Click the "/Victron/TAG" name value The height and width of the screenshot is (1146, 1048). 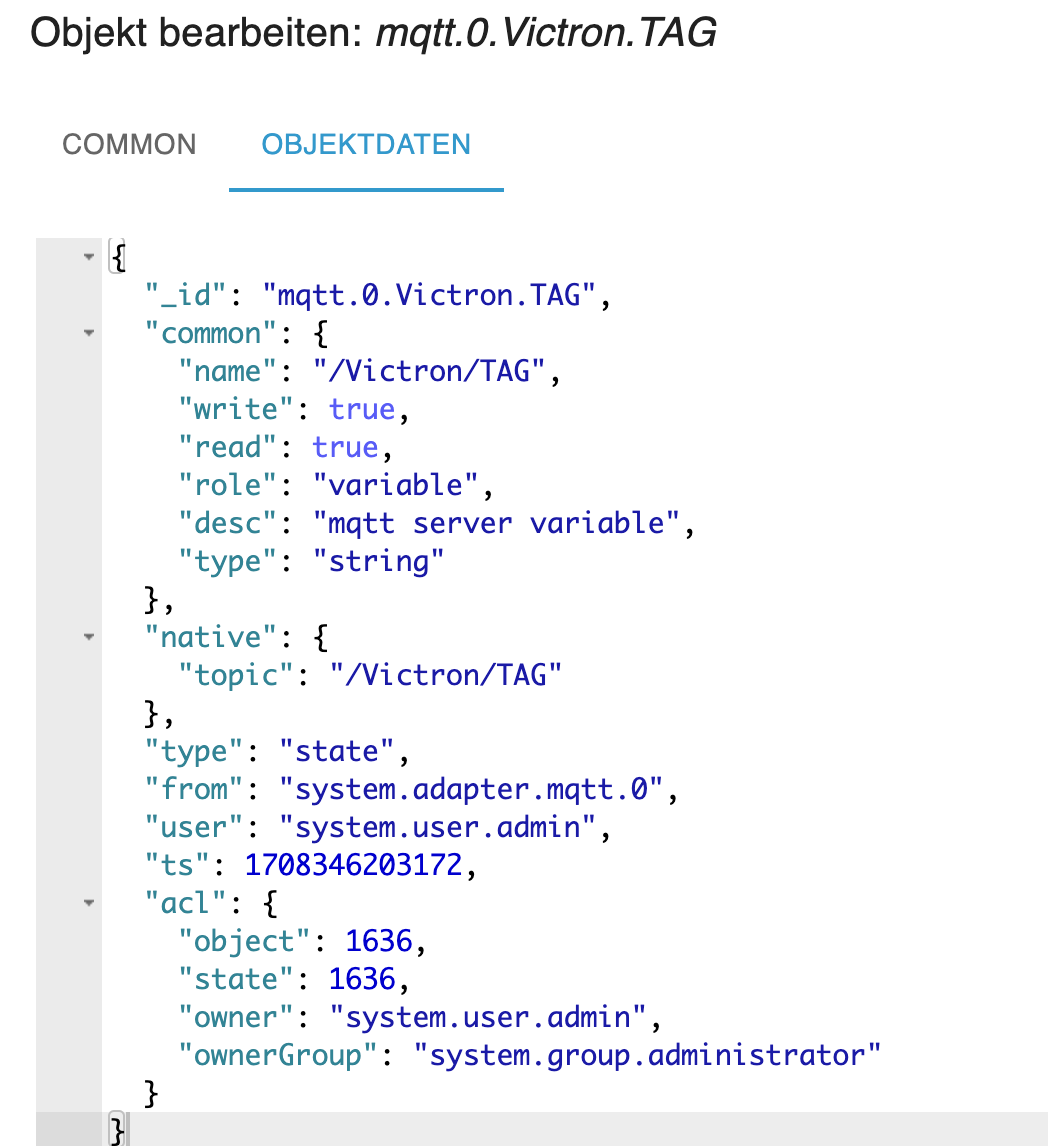tap(429, 371)
